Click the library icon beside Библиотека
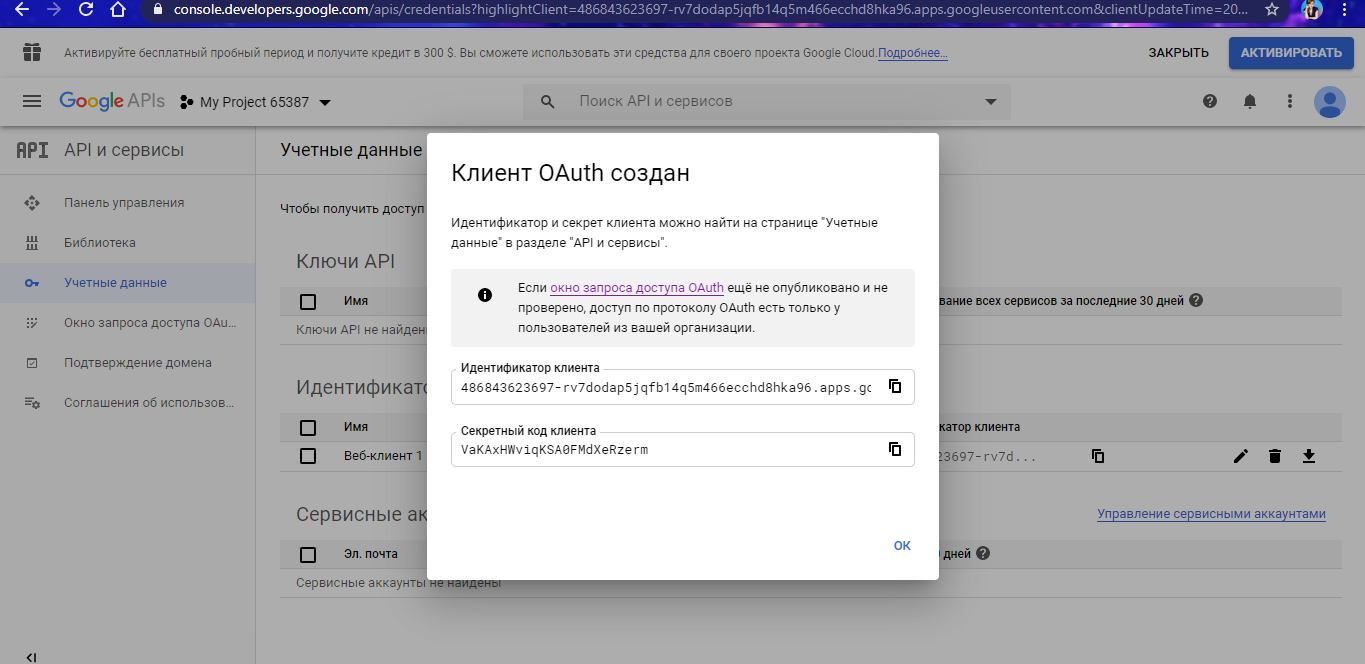The width and height of the screenshot is (1365, 664). (x=32, y=242)
